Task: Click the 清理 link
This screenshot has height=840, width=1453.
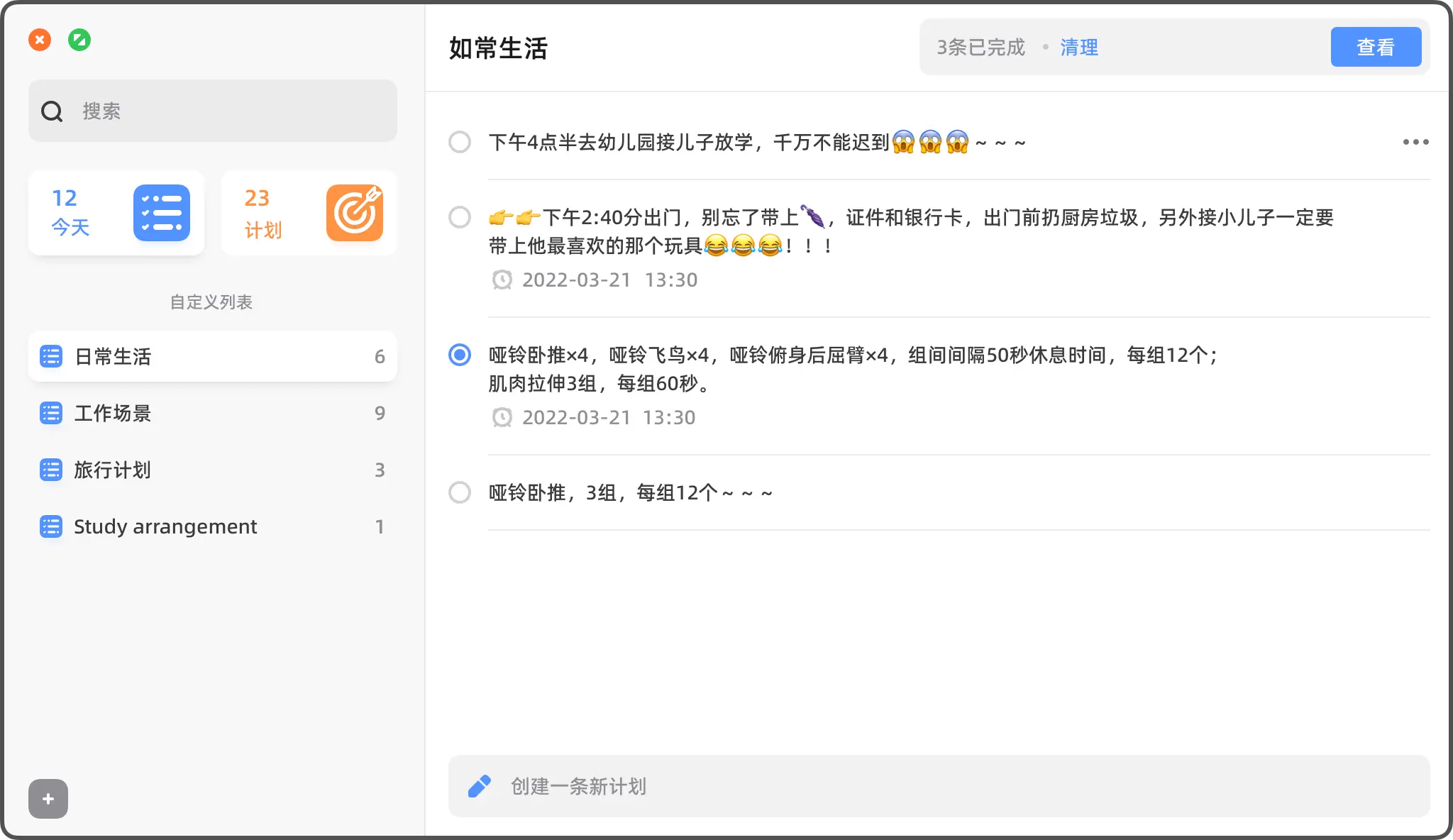Action: tap(1079, 48)
